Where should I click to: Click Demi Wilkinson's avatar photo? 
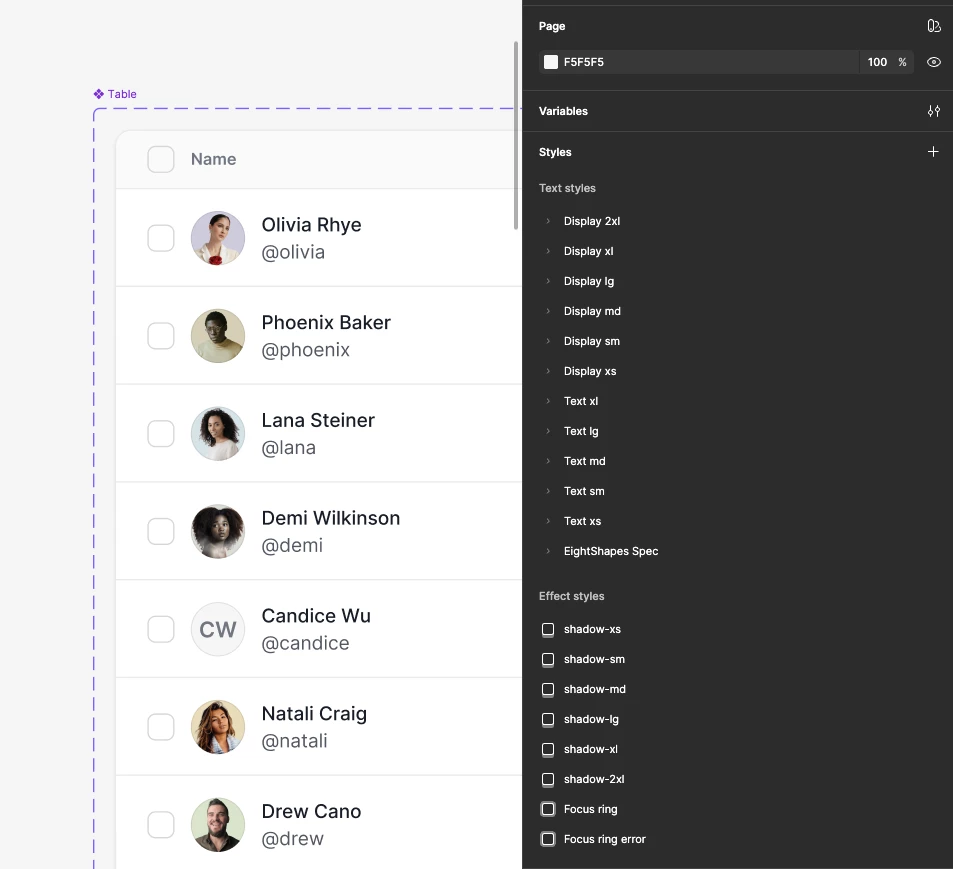pos(218,532)
